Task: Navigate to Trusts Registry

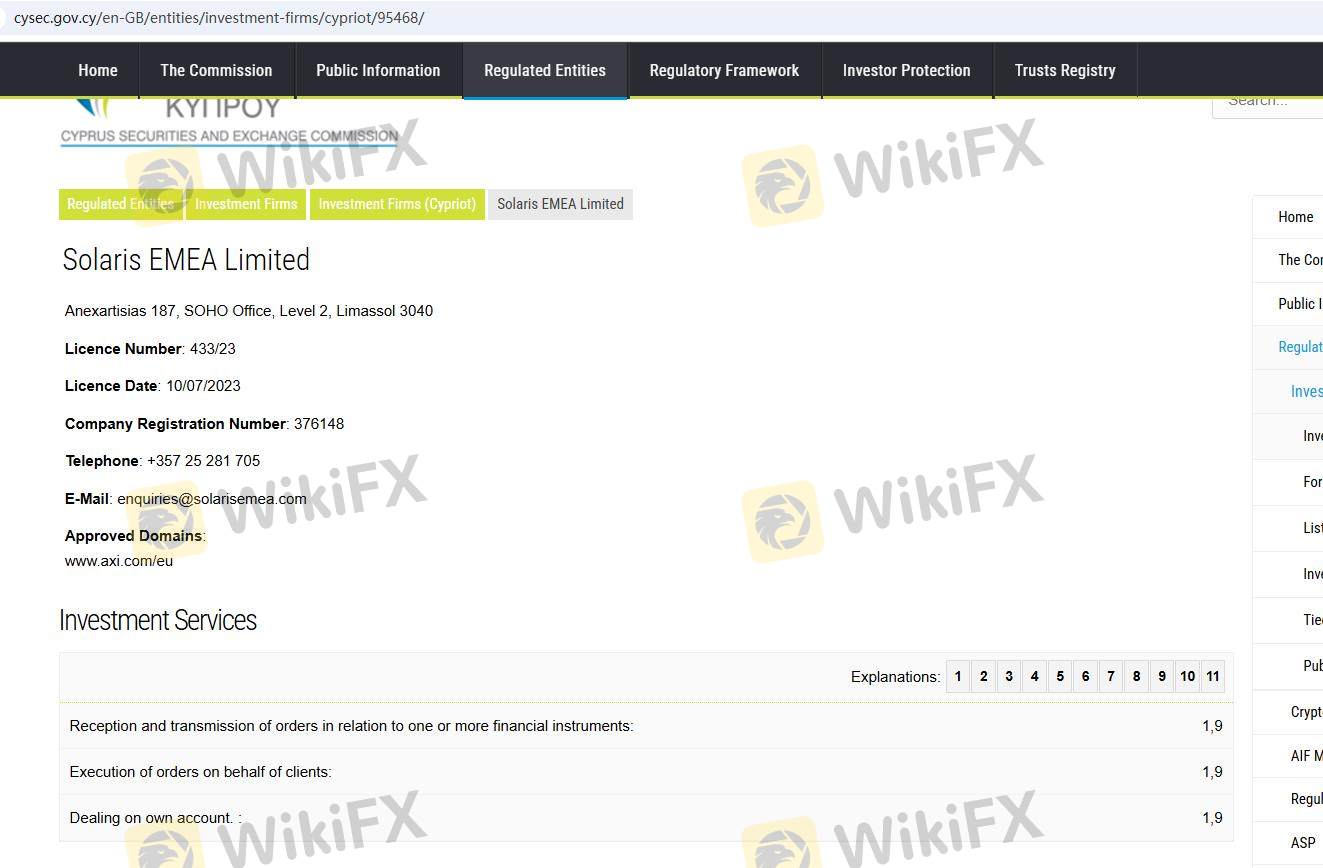Action: (1064, 70)
